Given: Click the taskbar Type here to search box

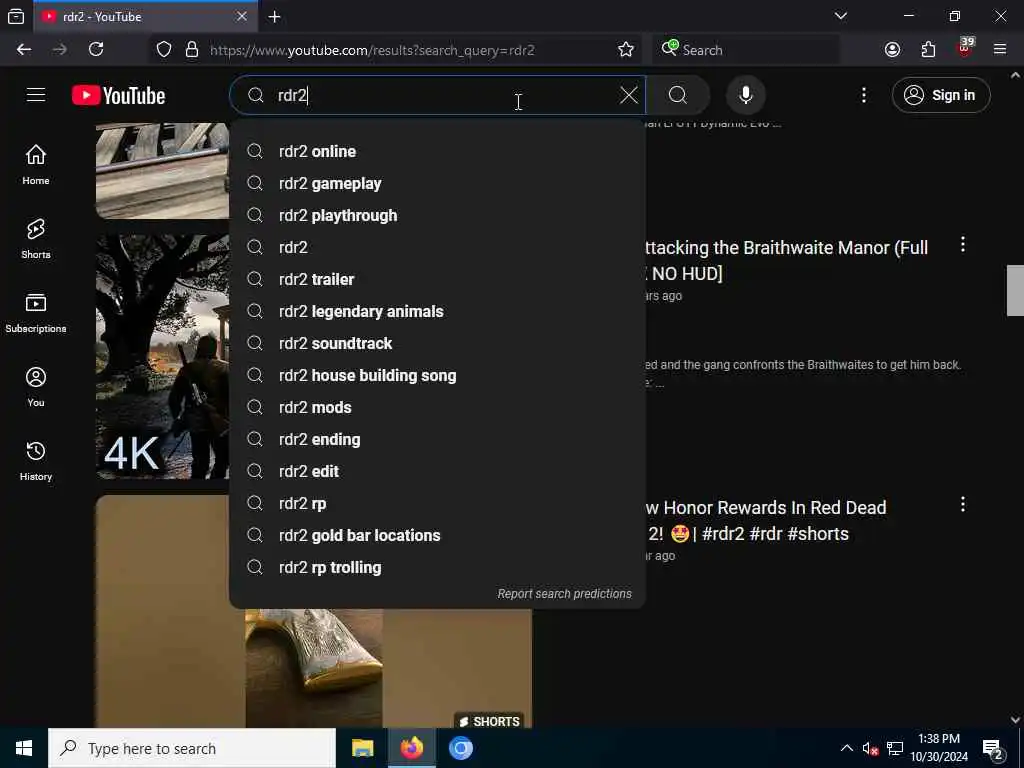Looking at the screenshot, I should (x=192, y=748).
